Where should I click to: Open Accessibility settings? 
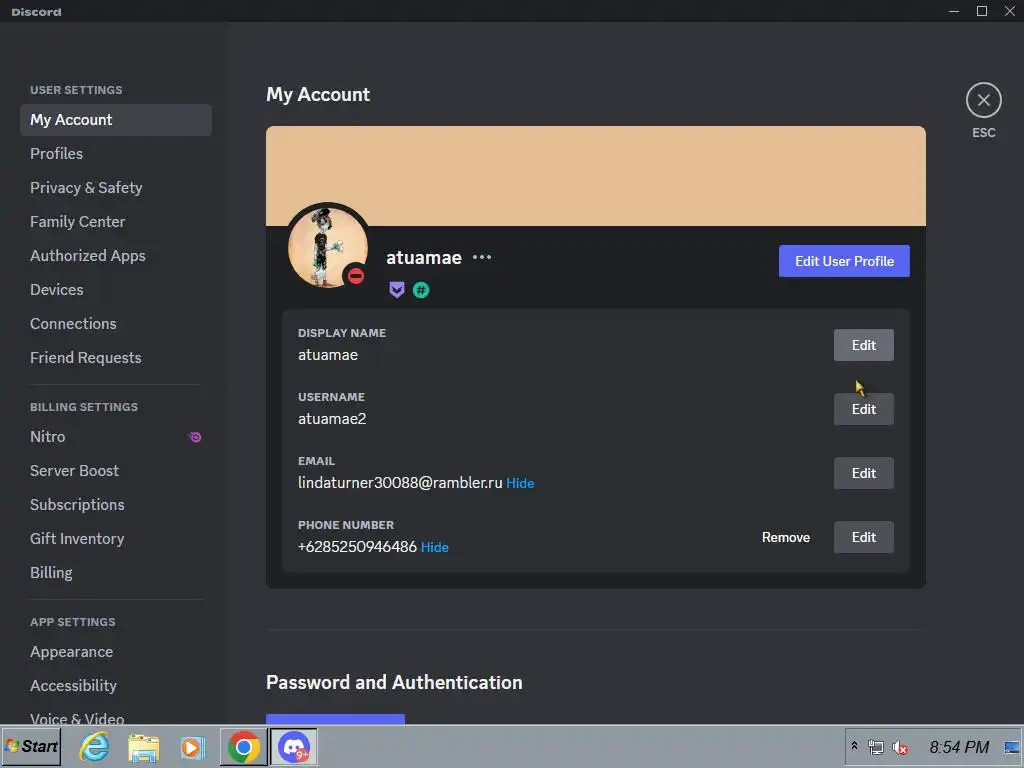coord(116,685)
